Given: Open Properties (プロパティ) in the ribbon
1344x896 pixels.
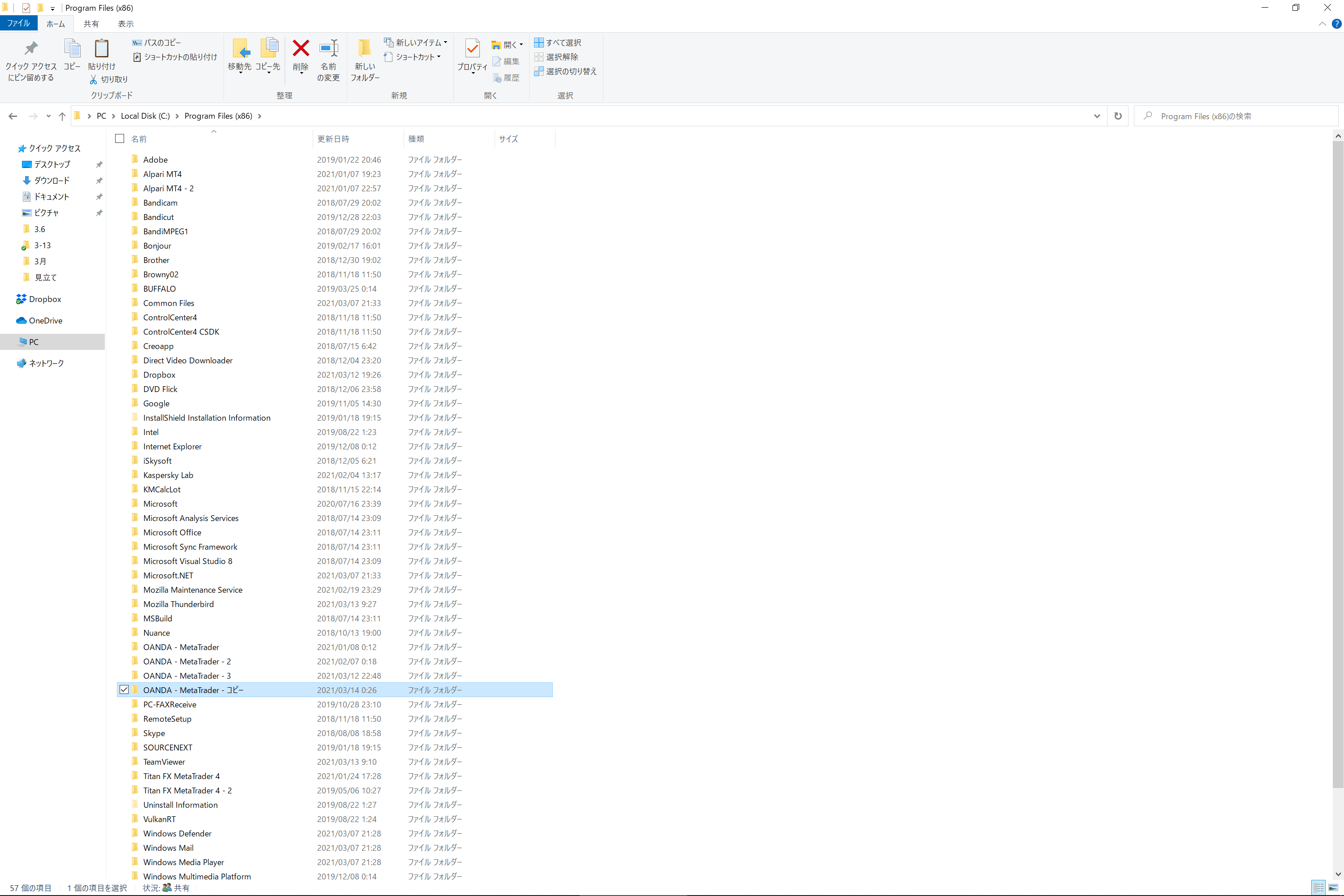Looking at the screenshot, I should click(472, 50).
